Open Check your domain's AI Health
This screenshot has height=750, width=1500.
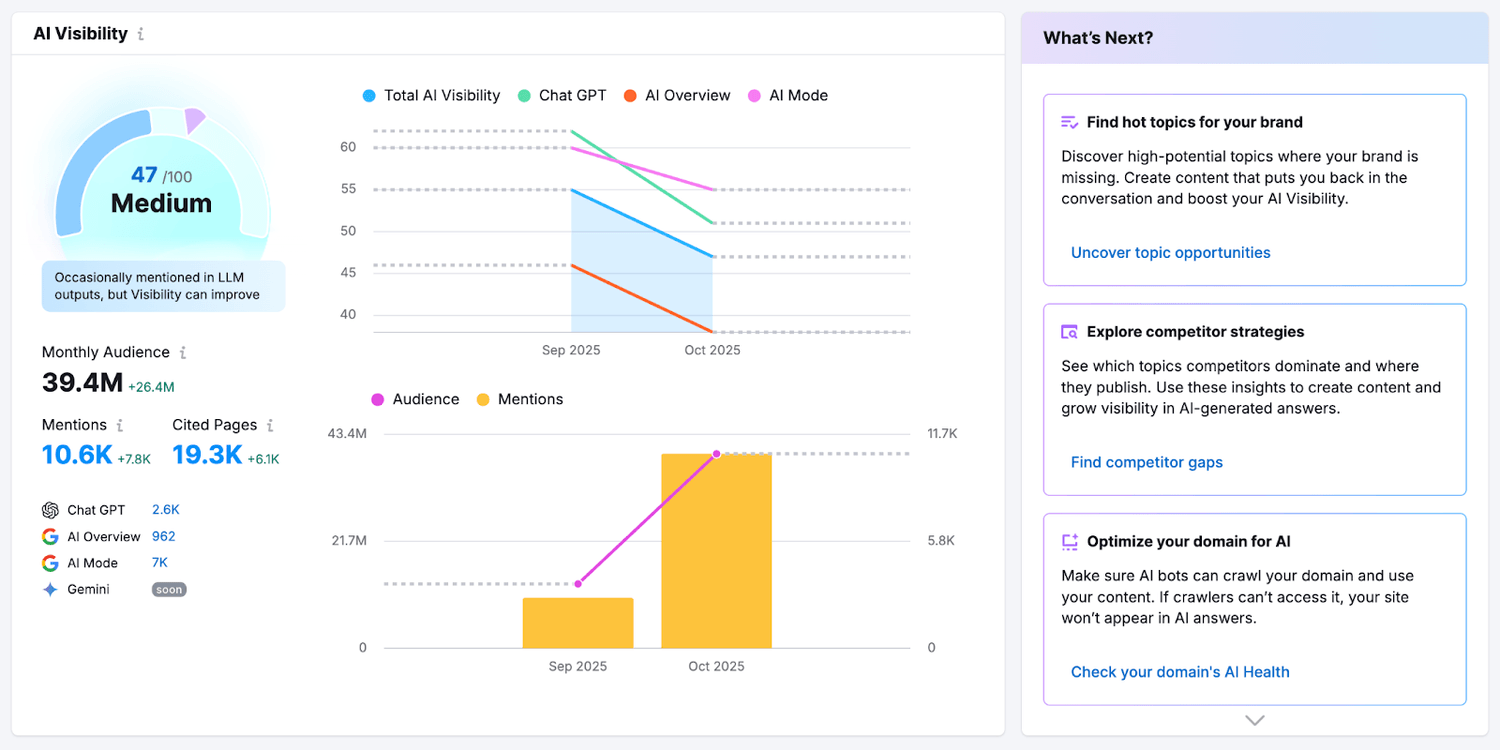[1180, 671]
